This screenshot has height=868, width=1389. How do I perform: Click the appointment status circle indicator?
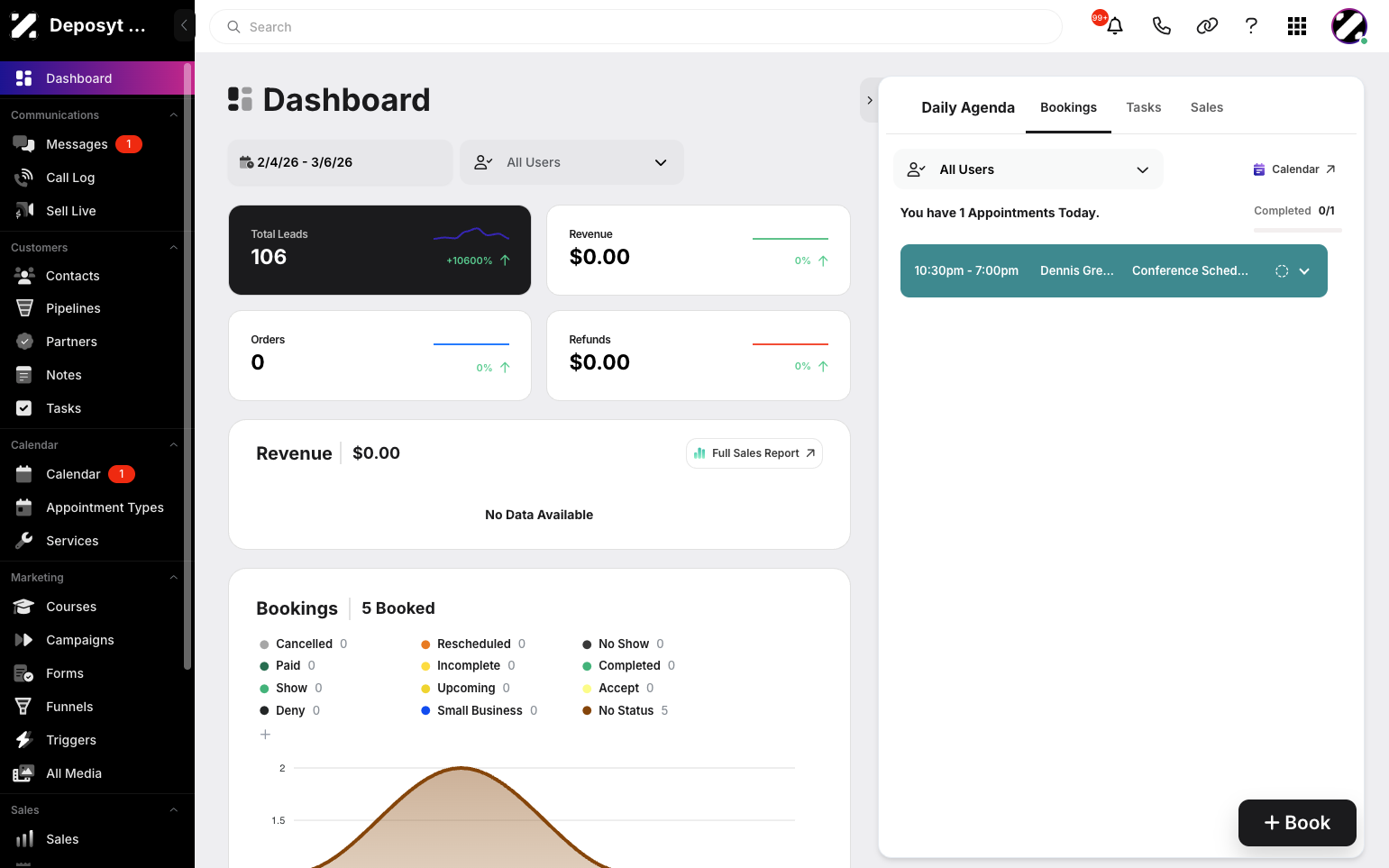tap(1282, 271)
